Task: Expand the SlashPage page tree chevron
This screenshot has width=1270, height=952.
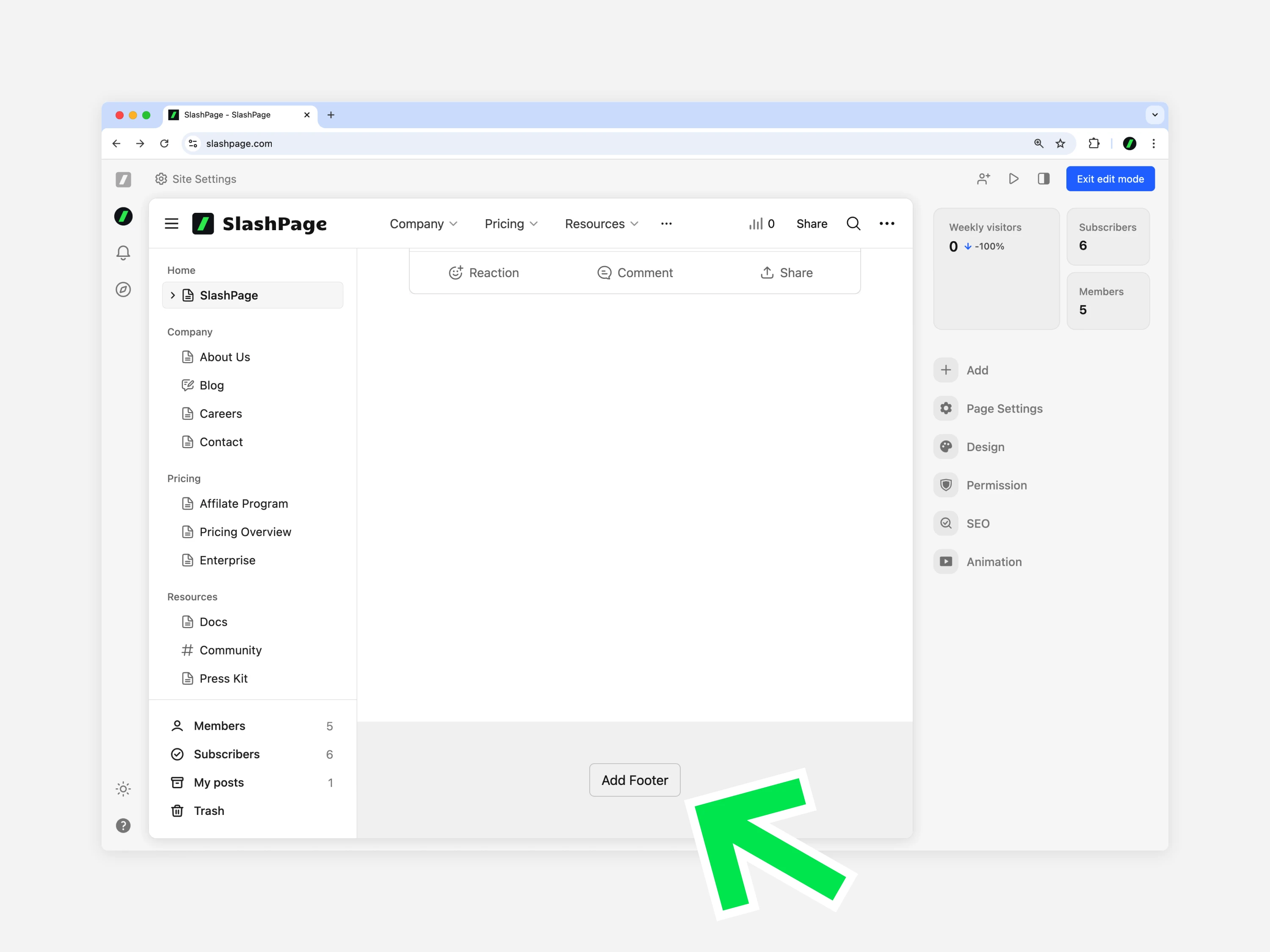Action: (x=173, y=295)
